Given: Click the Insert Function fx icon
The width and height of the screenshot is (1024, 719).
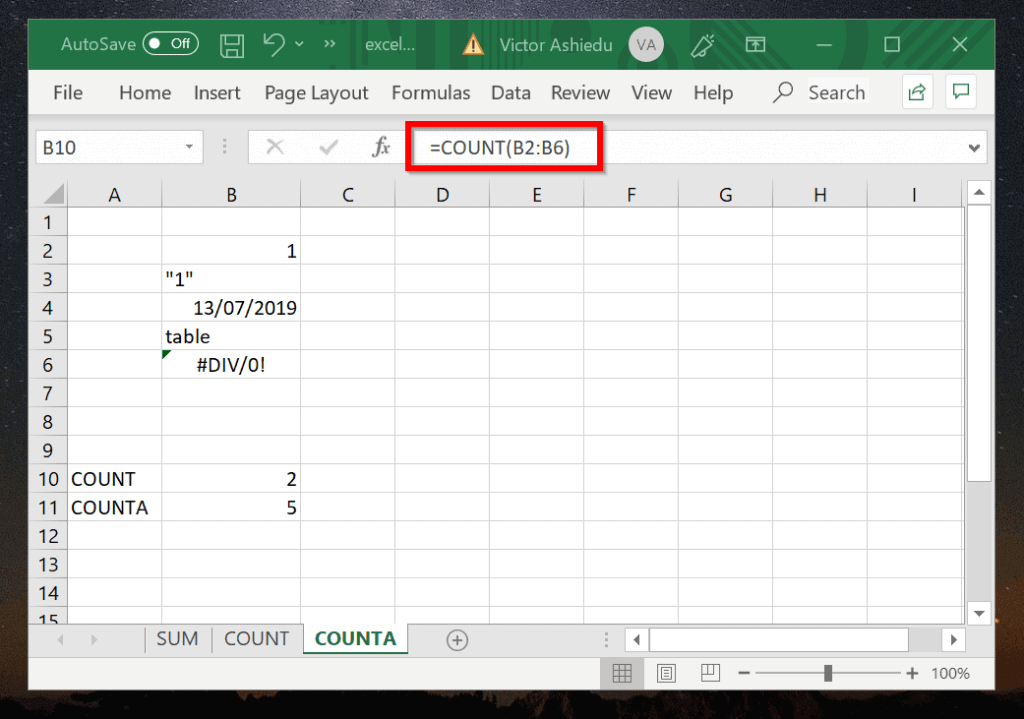Looking at the screenshot, I should click(381, 147).
